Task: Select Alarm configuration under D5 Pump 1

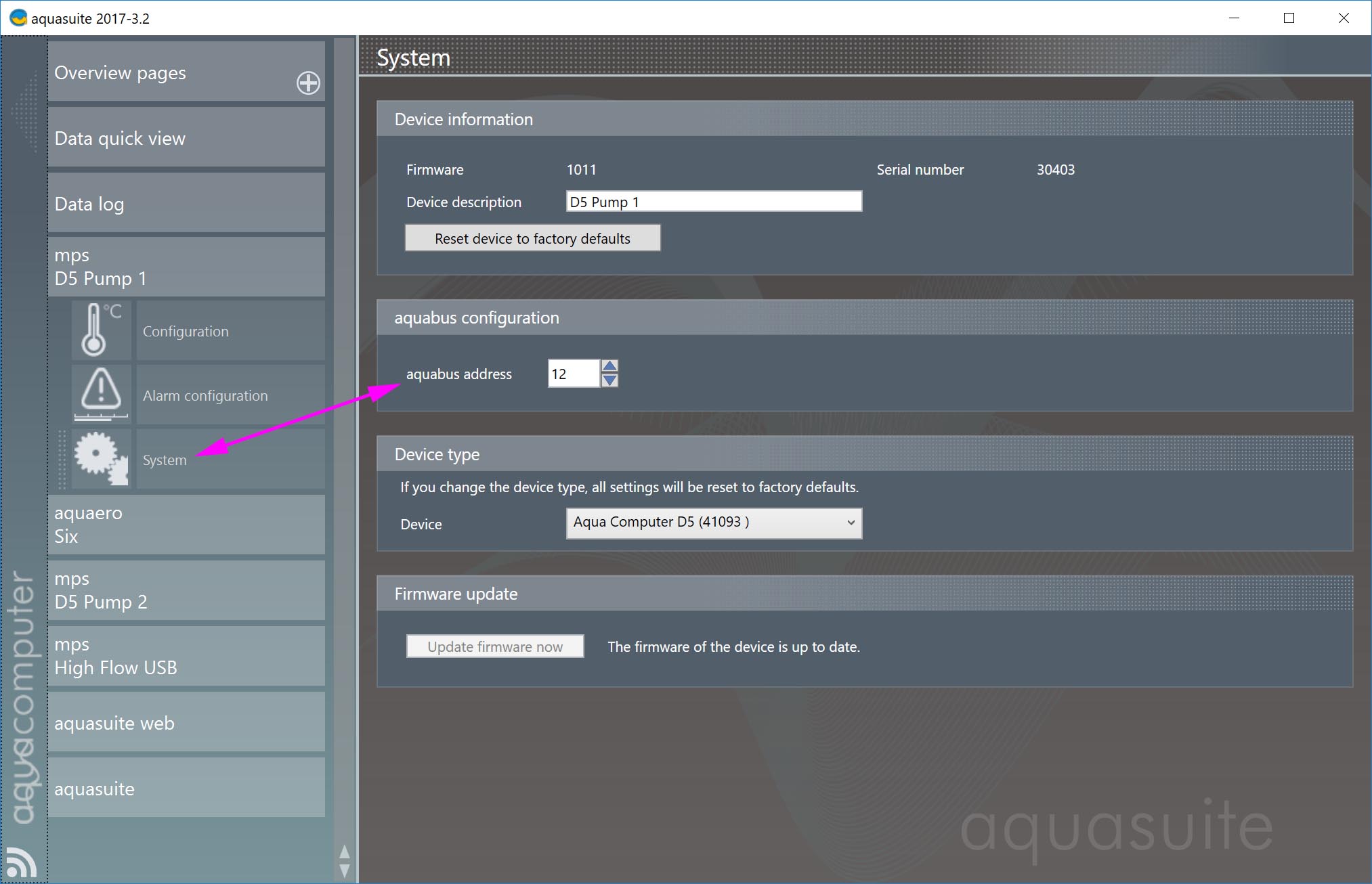Action: (231, 395)
